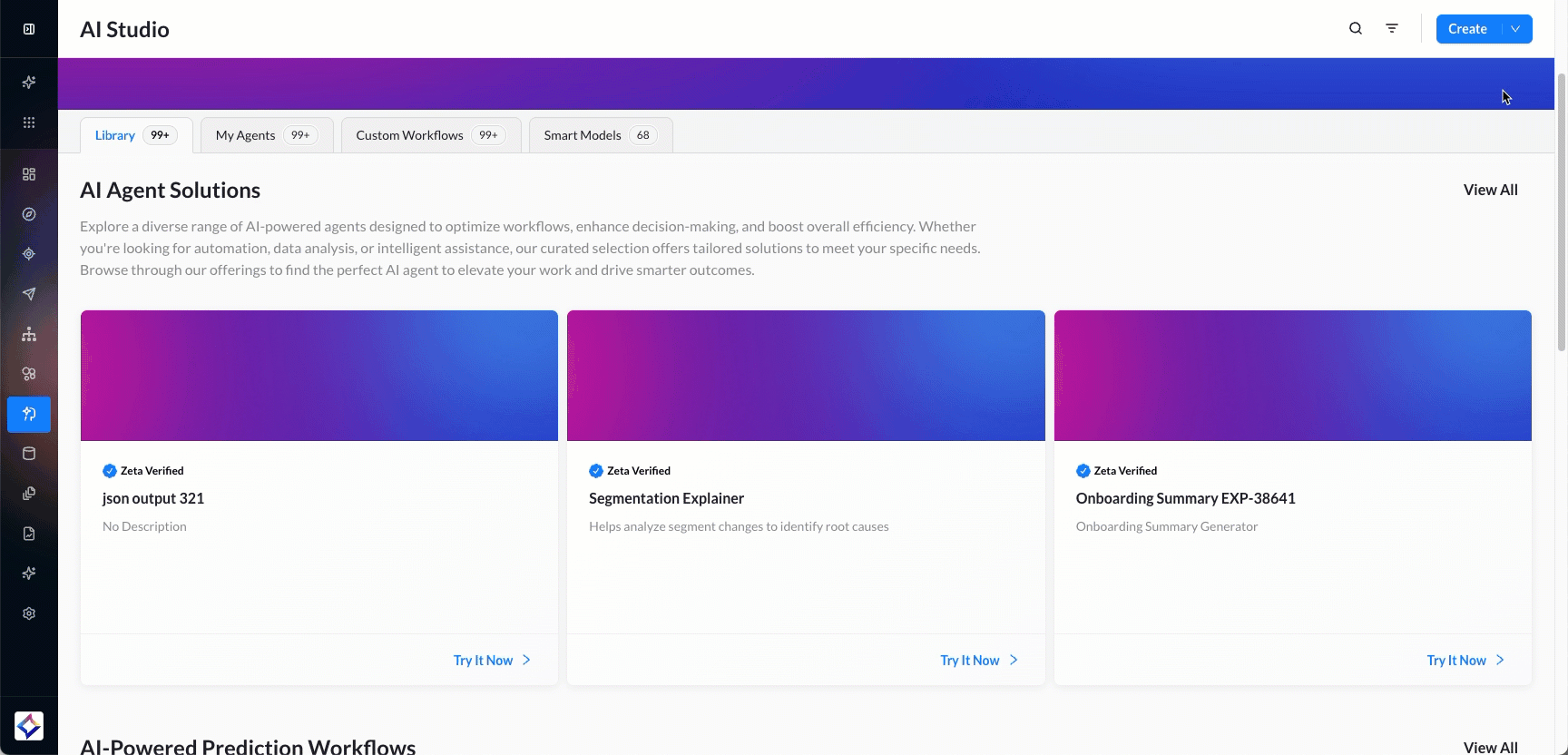Click Try It Now on json output 321
Screen dimensions: 1568x755
click(483, 661)
